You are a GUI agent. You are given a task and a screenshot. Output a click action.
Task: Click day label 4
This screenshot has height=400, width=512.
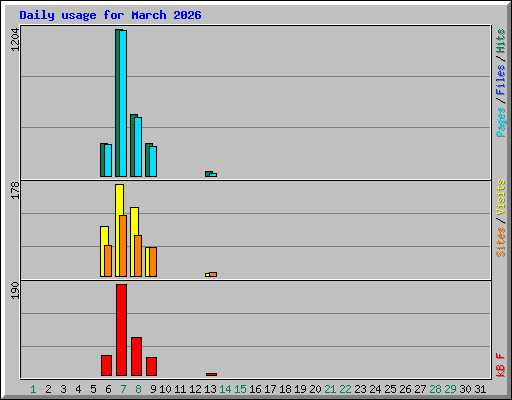pyautogui.click(x=78, y=389)
